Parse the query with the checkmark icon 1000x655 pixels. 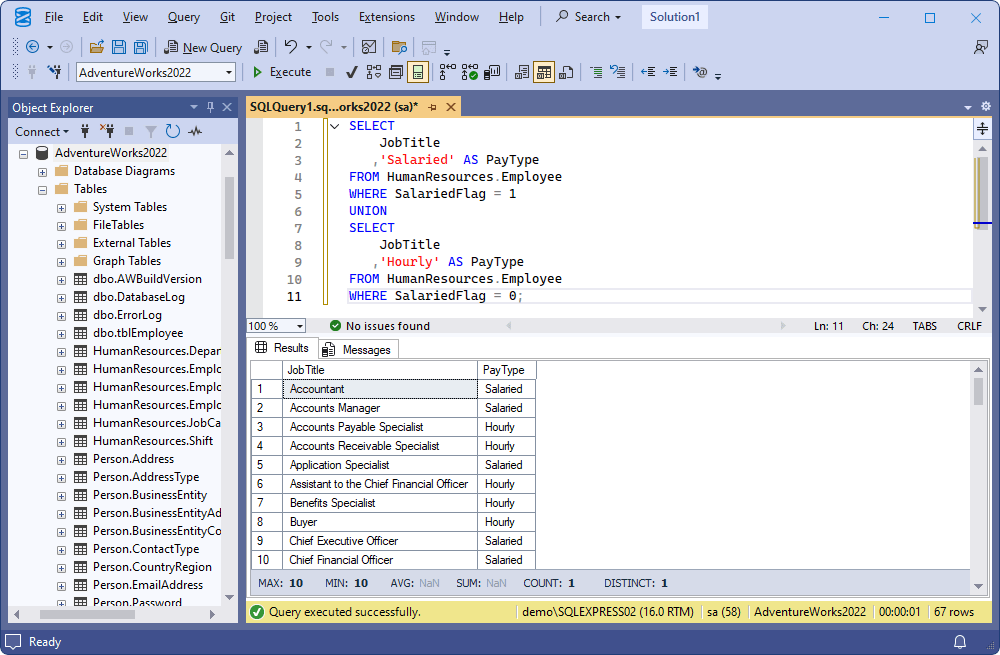pyautogui.click(x=351, y=72)
